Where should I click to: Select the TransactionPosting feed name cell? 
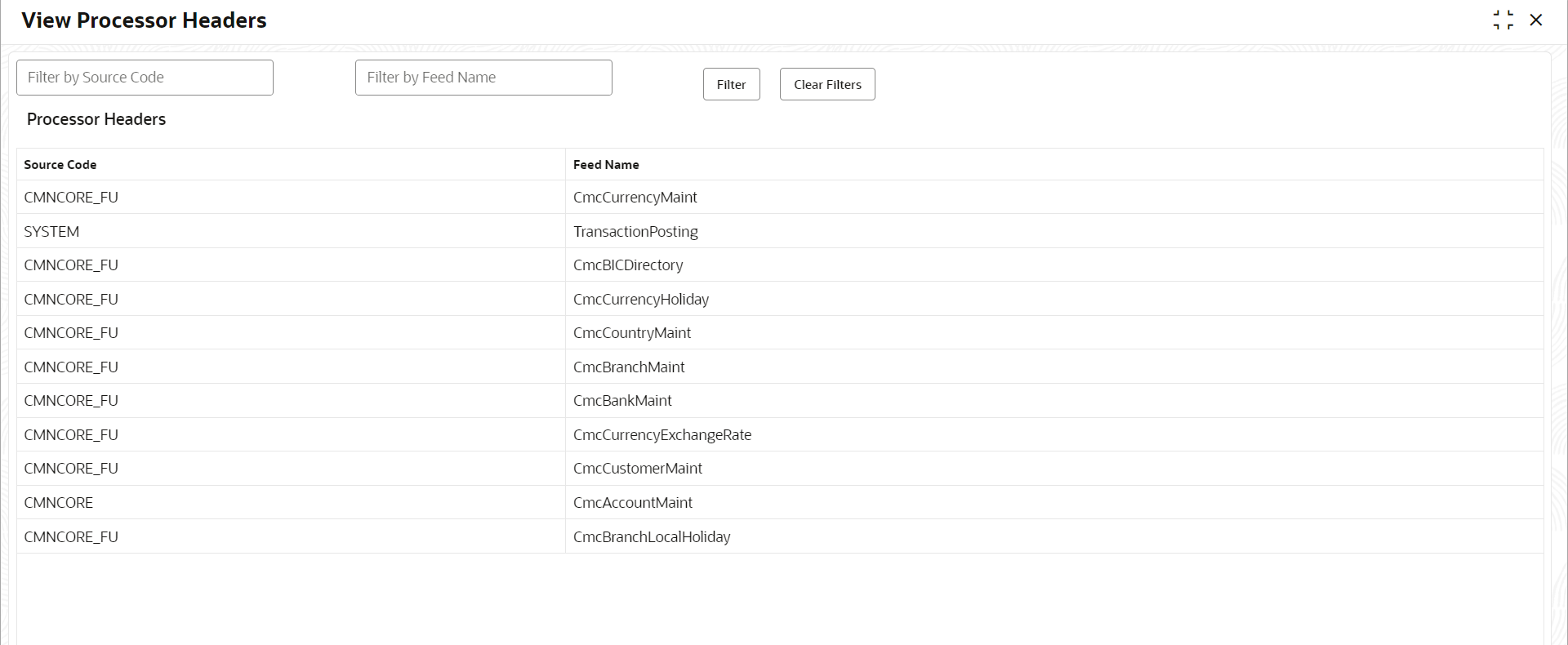1054,231
